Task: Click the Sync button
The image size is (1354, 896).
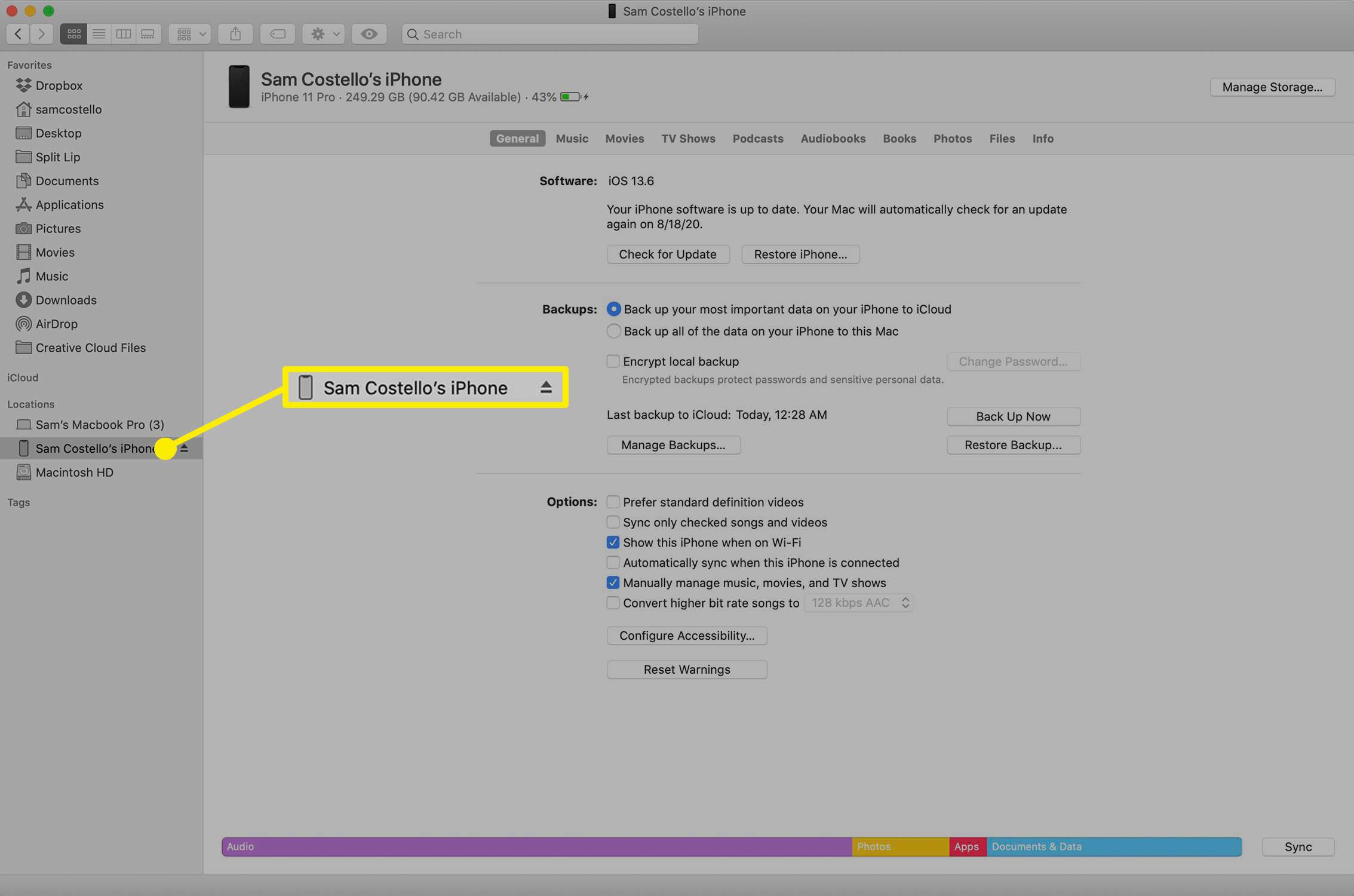Action: click(x=1298, y=847)
